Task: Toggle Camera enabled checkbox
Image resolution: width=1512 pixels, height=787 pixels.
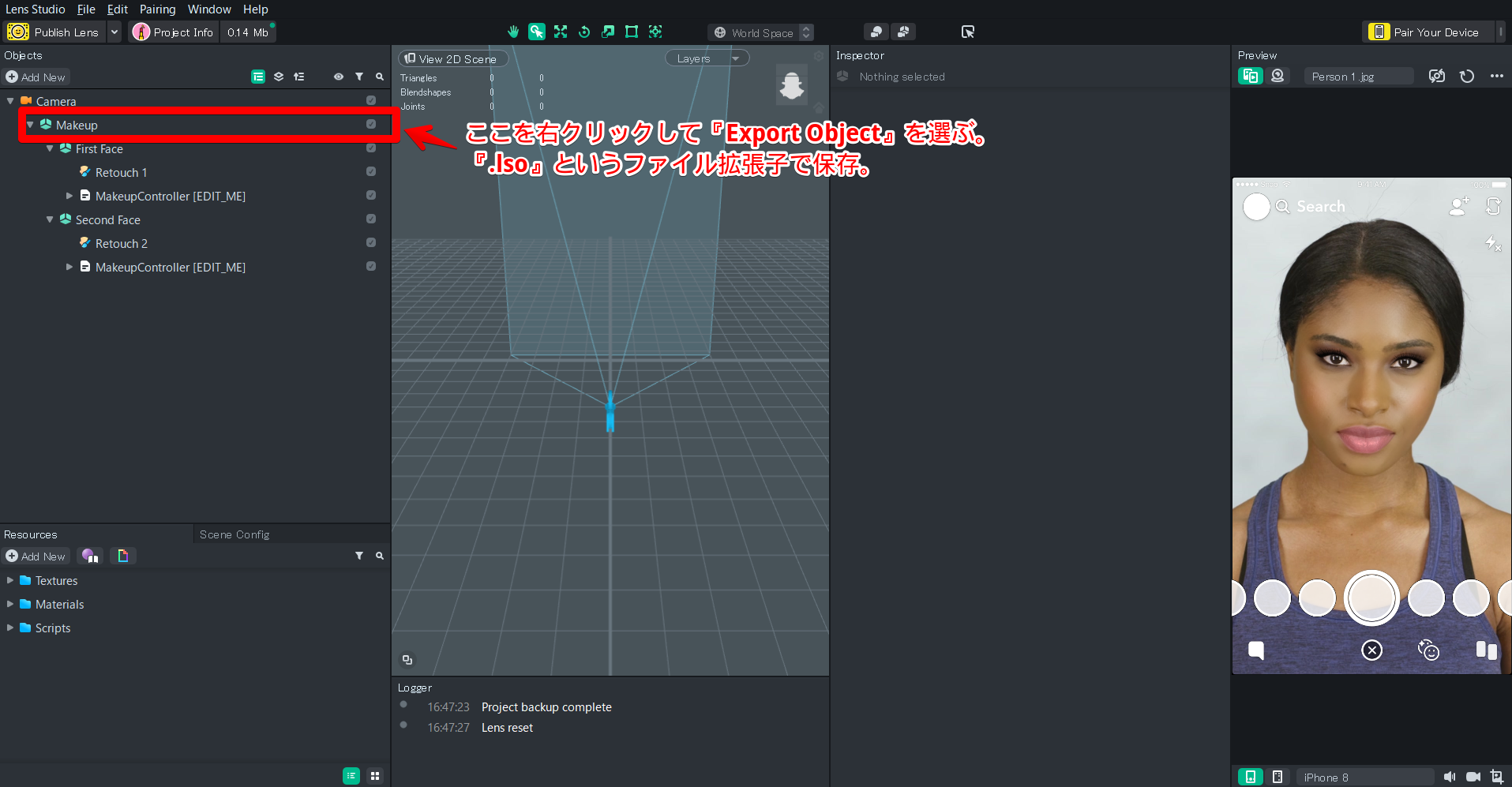Action: coord(371,100)
